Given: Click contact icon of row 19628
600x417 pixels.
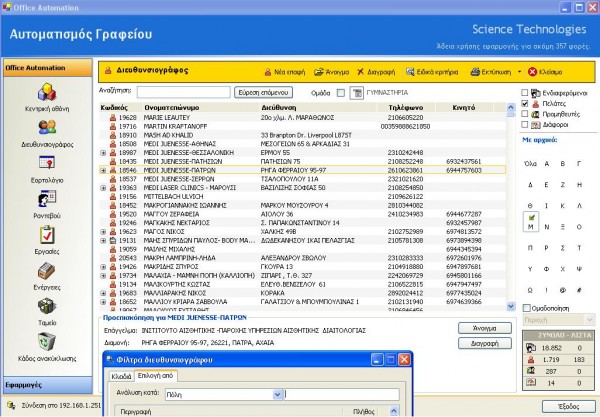Looking at the screenshot, I should (x=113, y=117).
